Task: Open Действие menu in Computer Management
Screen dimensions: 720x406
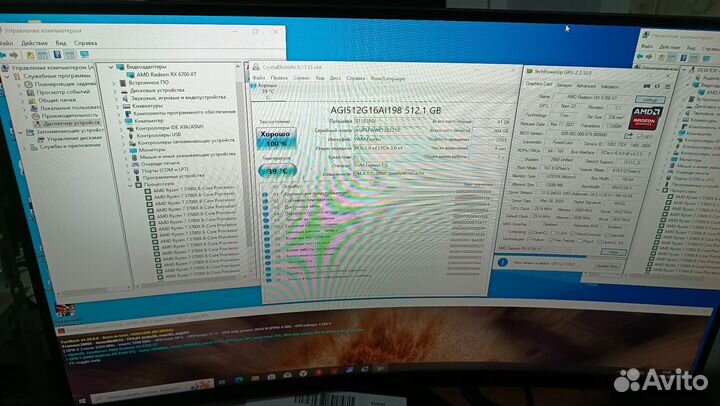Action: pos(34,43)
